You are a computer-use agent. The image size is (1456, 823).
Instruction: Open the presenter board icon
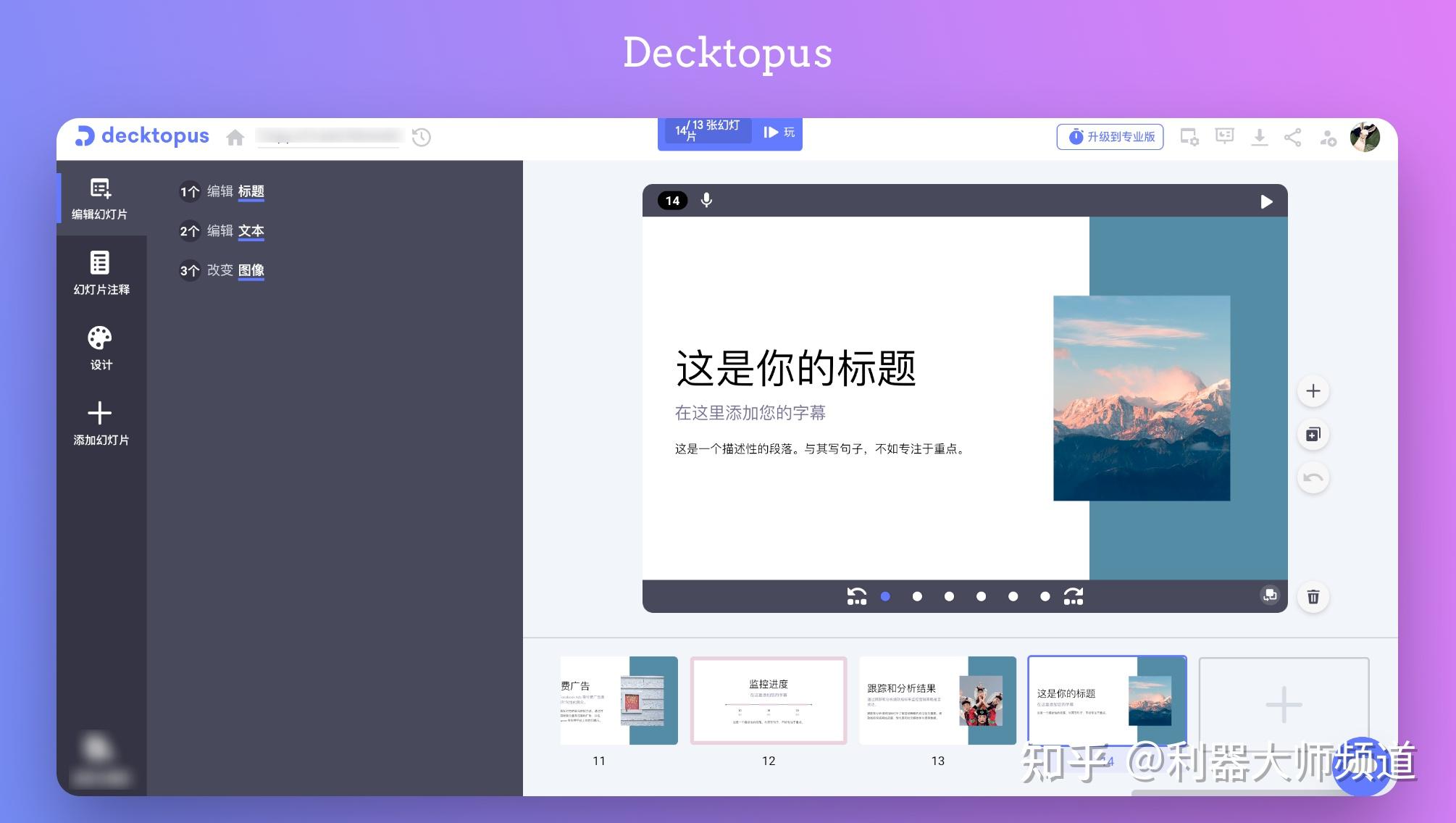tap(1224, 136)
